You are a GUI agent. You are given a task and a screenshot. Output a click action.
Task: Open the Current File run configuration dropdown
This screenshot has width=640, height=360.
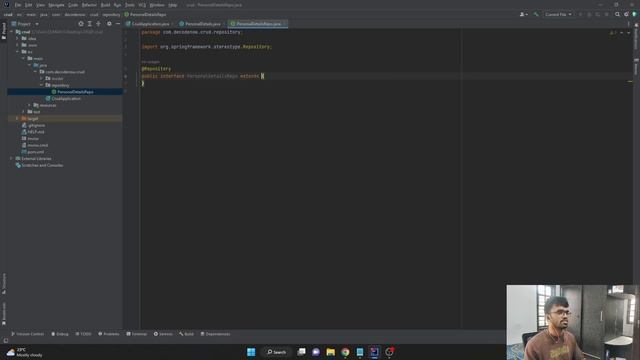558,14
